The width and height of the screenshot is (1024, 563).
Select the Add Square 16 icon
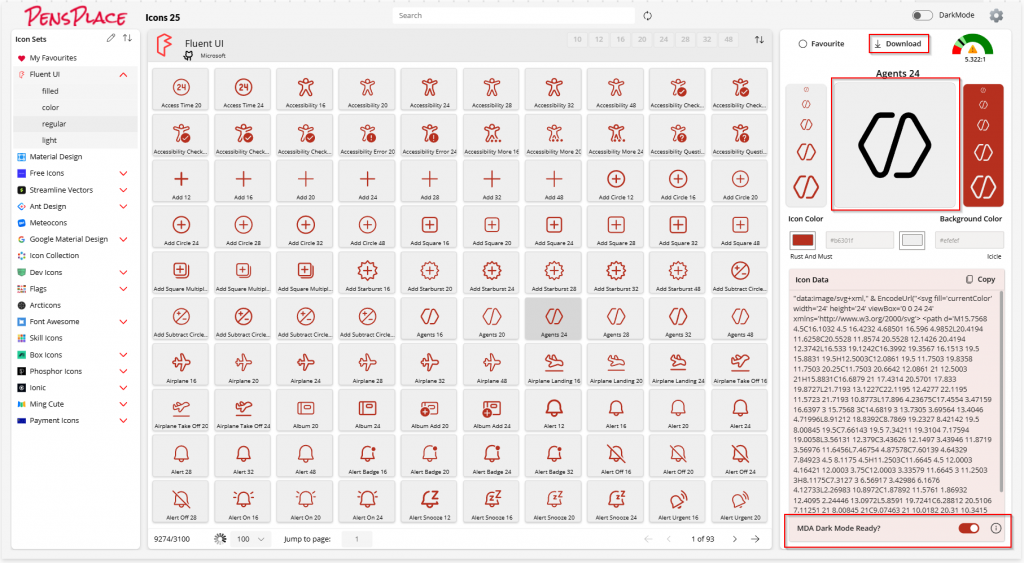(429, 227)
